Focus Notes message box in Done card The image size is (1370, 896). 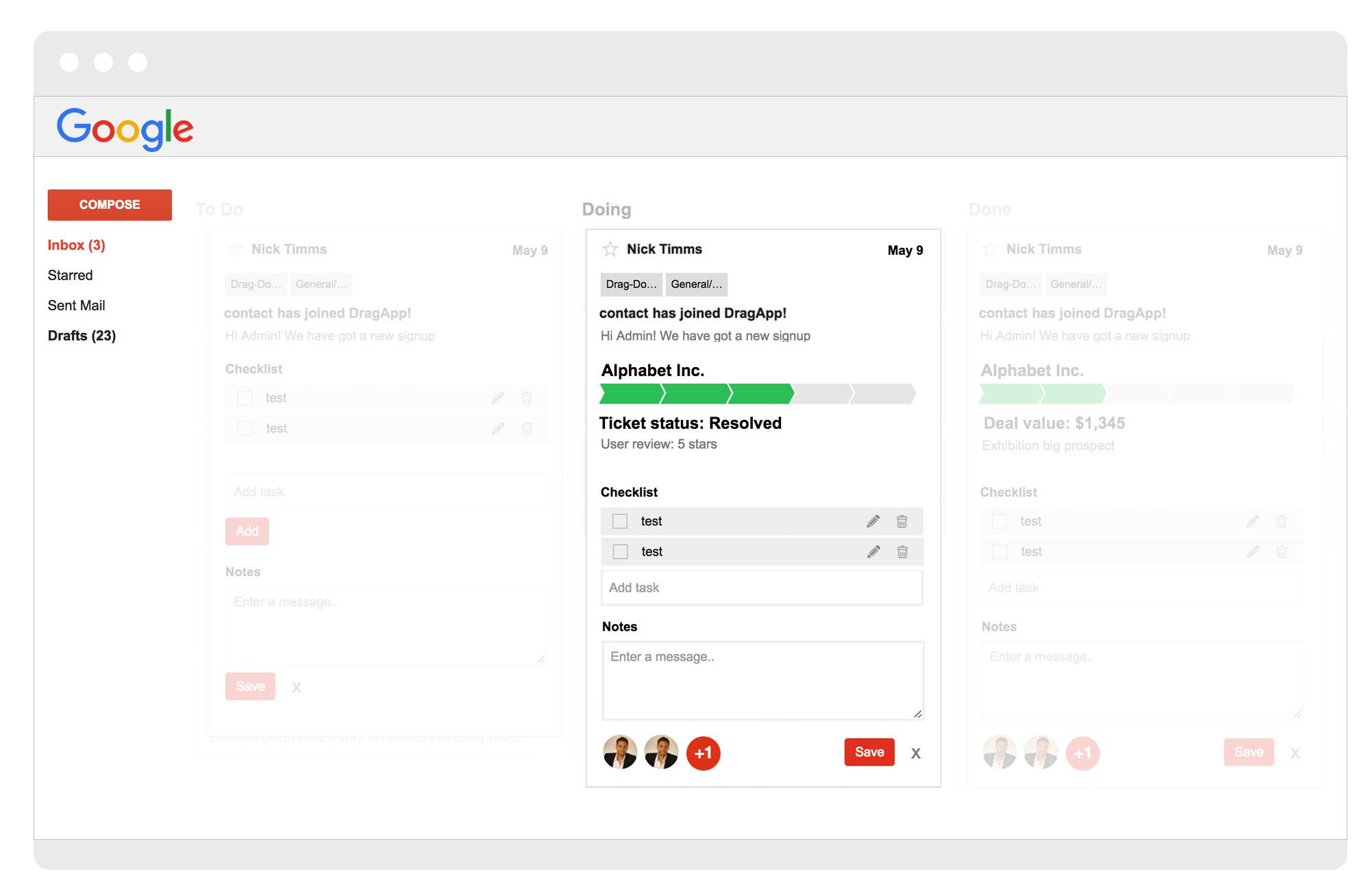(x=1142, y=680)
